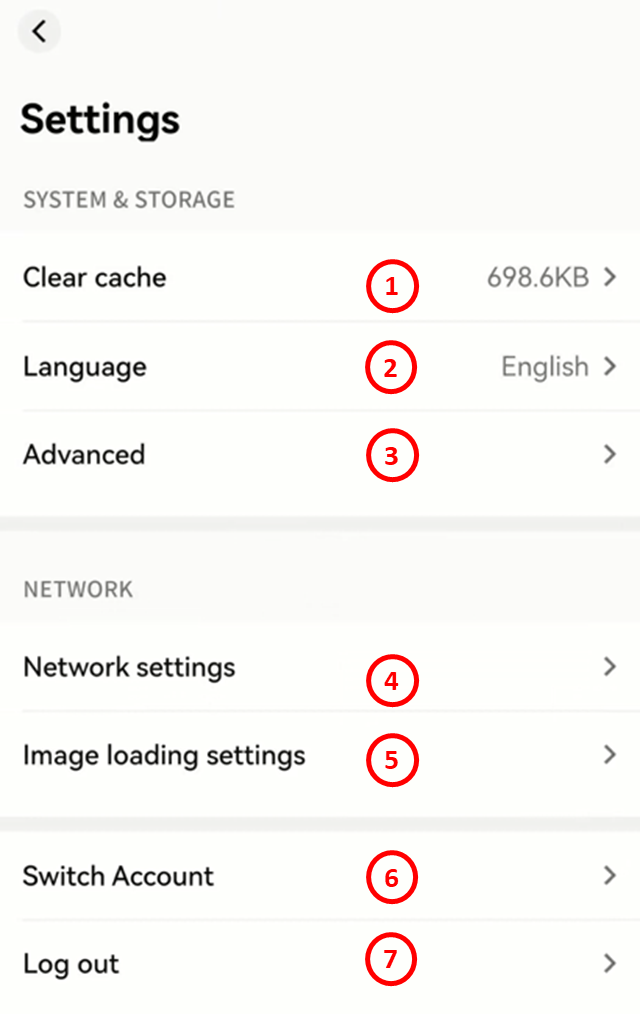Click the chevron on the Clear cache row
This screenshot has width=640, height=1014.
[610, 278]
